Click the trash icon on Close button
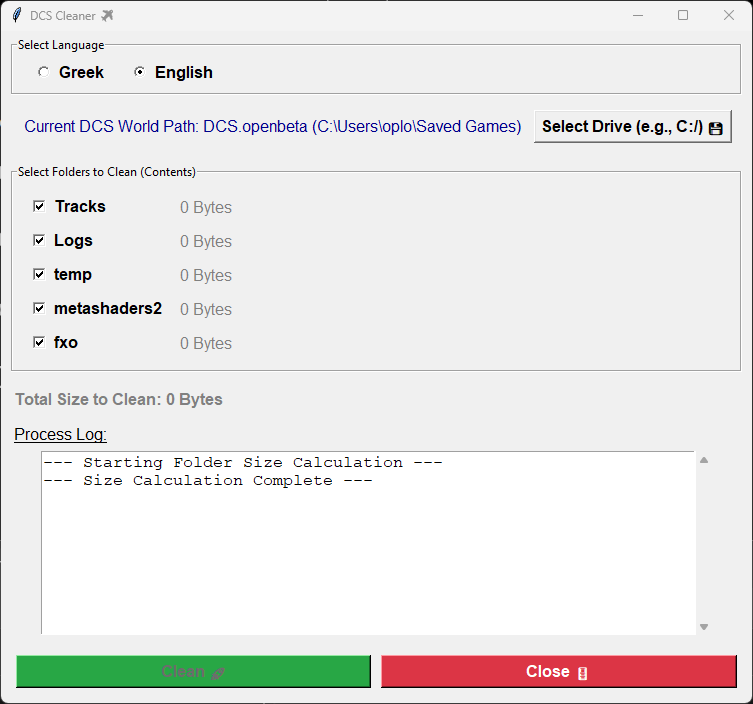 click(583, 673)
